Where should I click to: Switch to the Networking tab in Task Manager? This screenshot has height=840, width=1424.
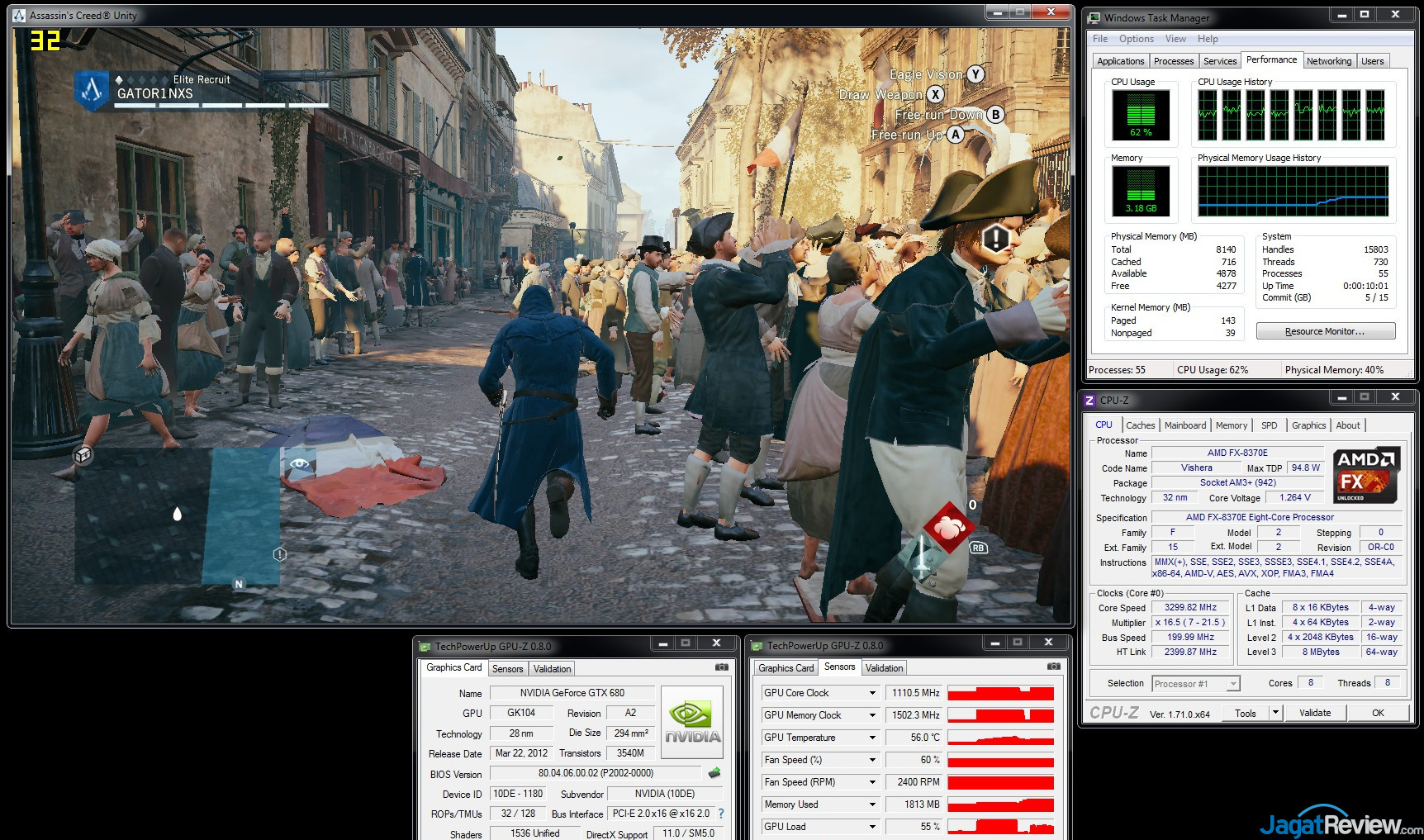click(x=1329, y=61)
